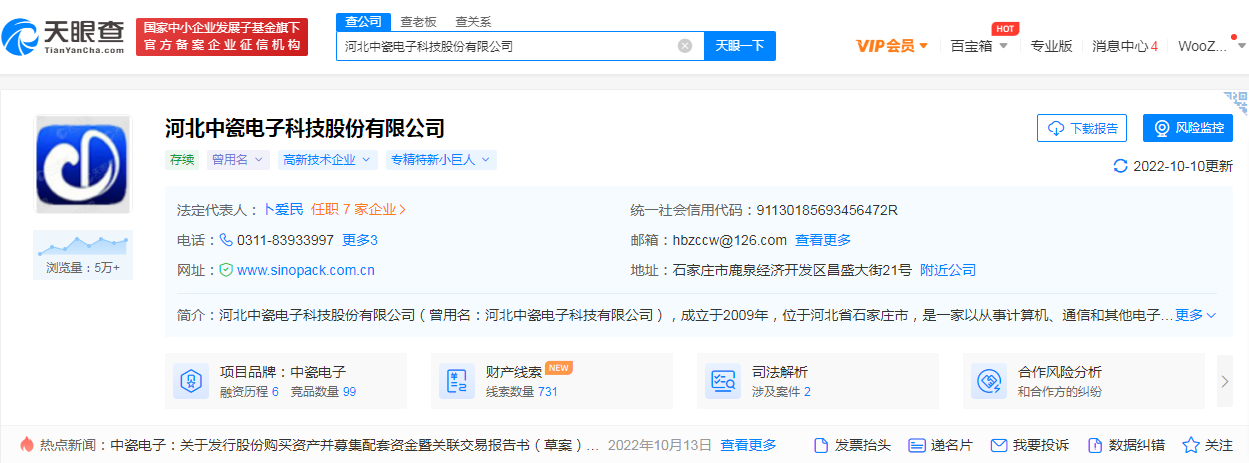The image size is (1249, 463).
Task: Expand the 高新技术企业 tag dropdown
Action: pos(327,160)
